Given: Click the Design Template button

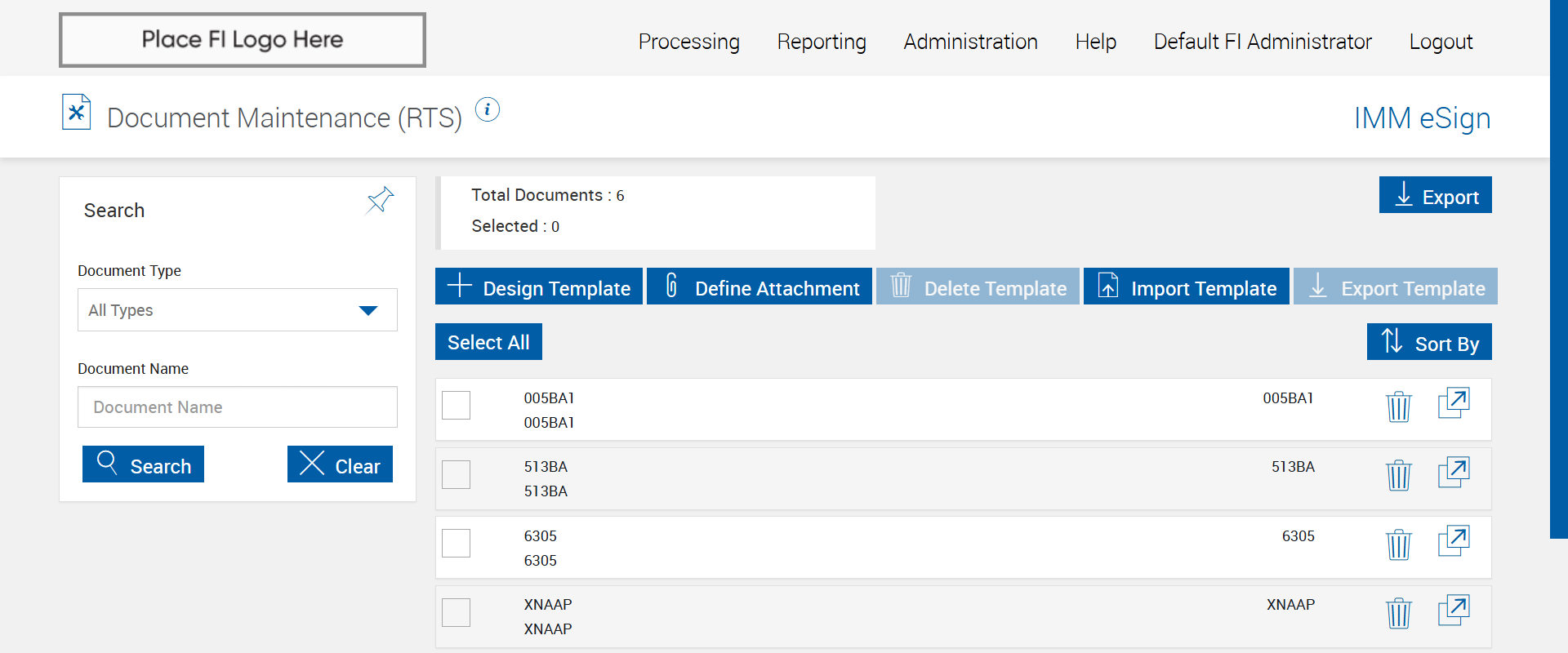Looking at the screenshot, I should point(539,287).
